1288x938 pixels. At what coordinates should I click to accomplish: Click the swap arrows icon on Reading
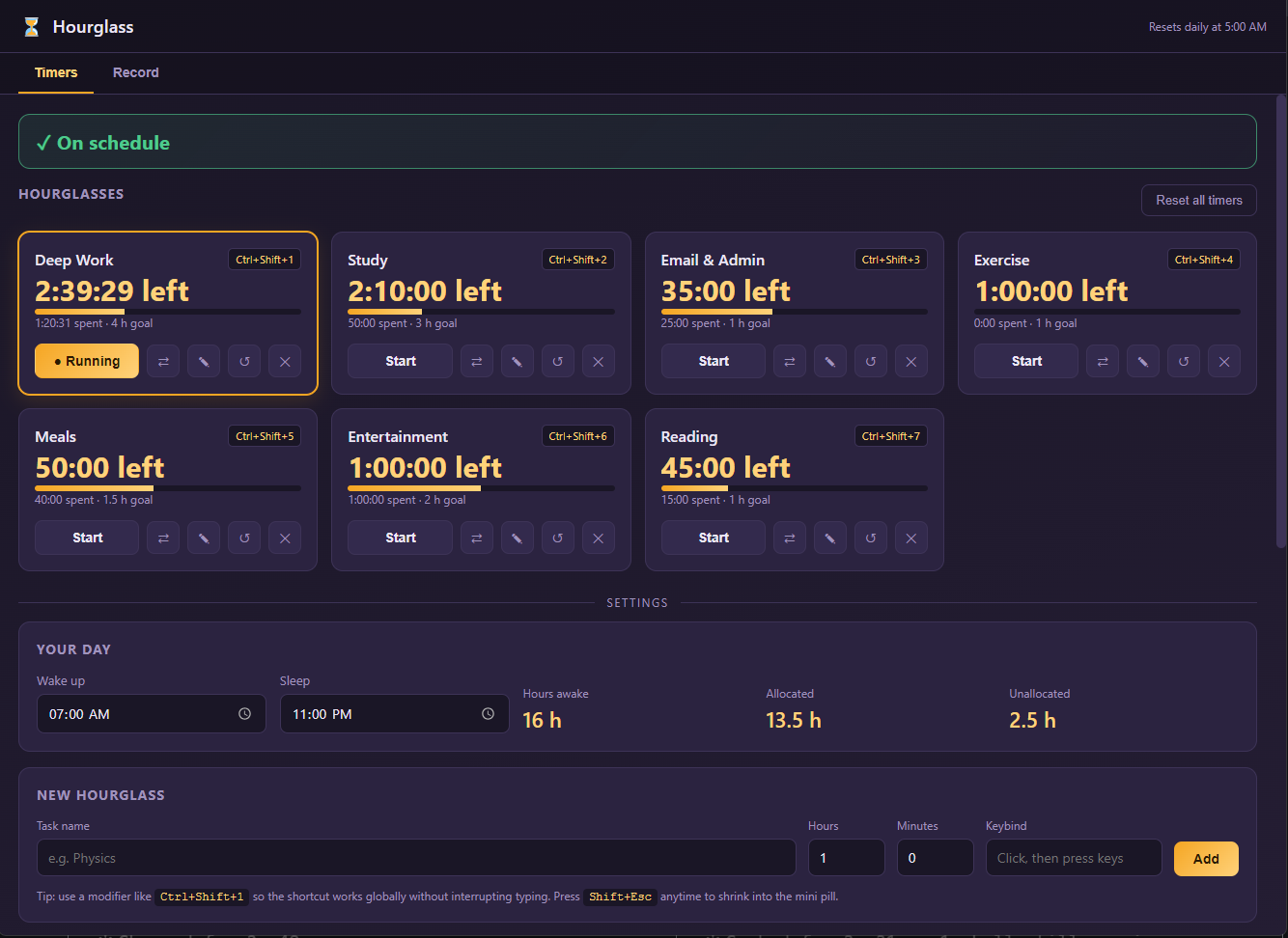click(789, 538)
